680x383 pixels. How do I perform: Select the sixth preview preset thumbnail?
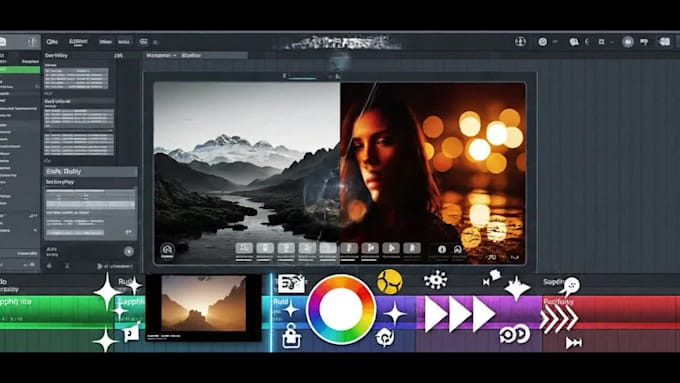tap(349, 248)
